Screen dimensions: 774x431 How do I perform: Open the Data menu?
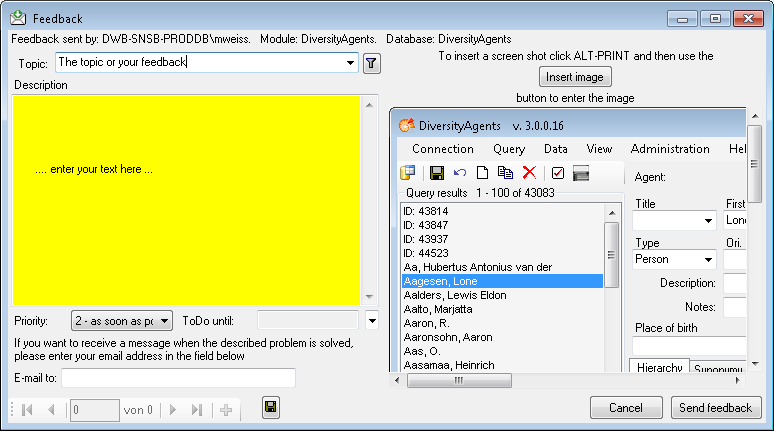coord(555,149)
